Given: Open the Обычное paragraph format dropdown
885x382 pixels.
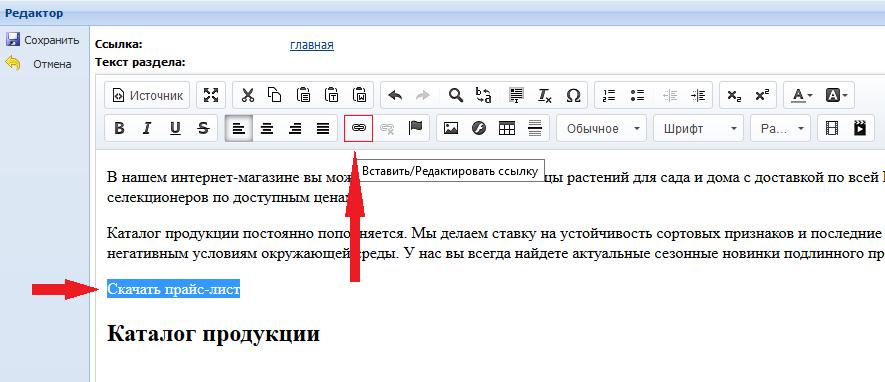Looking at the screenshot, I should pyautogui.click(x=602, y=129).
